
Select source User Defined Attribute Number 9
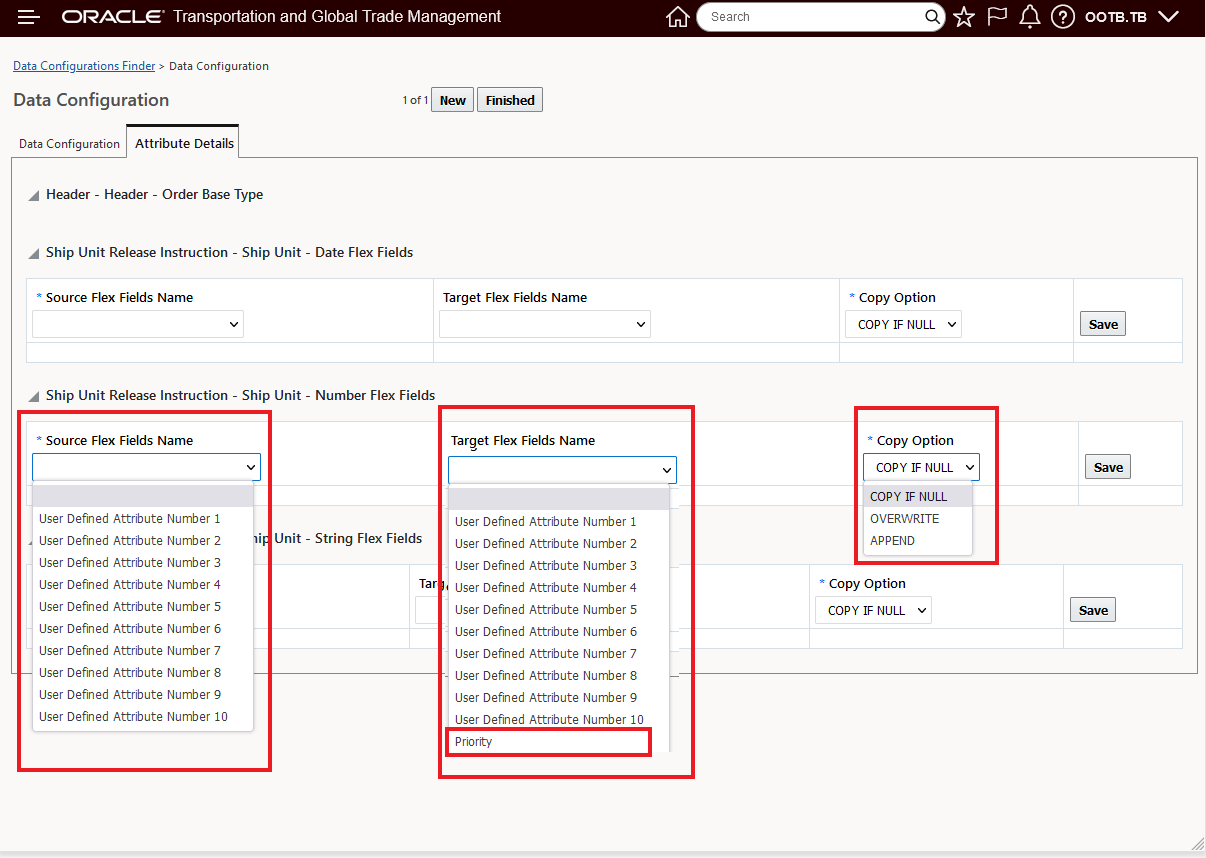pyautogui.click(x=143, y=695)
